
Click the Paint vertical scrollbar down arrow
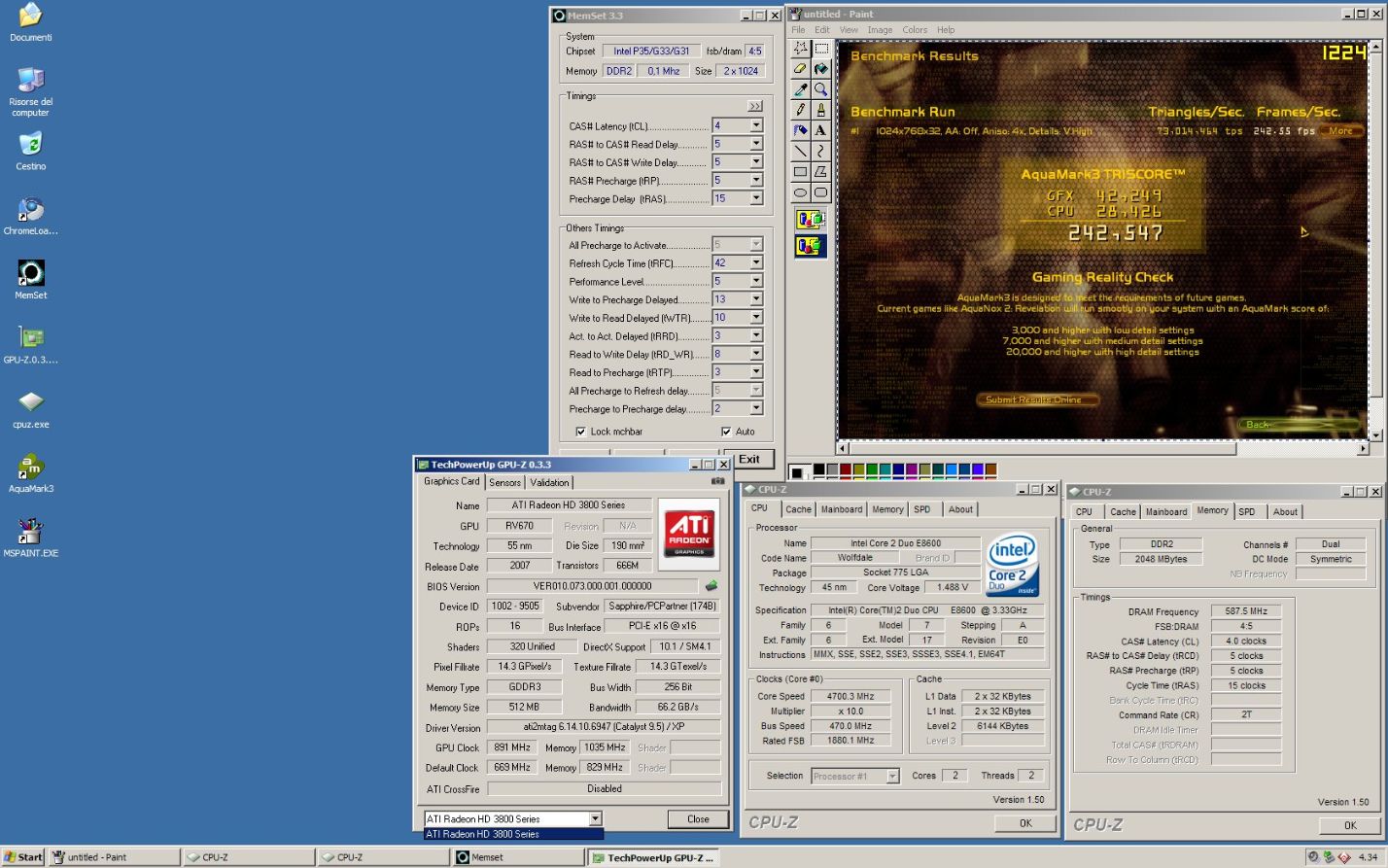pos(1375,434)
